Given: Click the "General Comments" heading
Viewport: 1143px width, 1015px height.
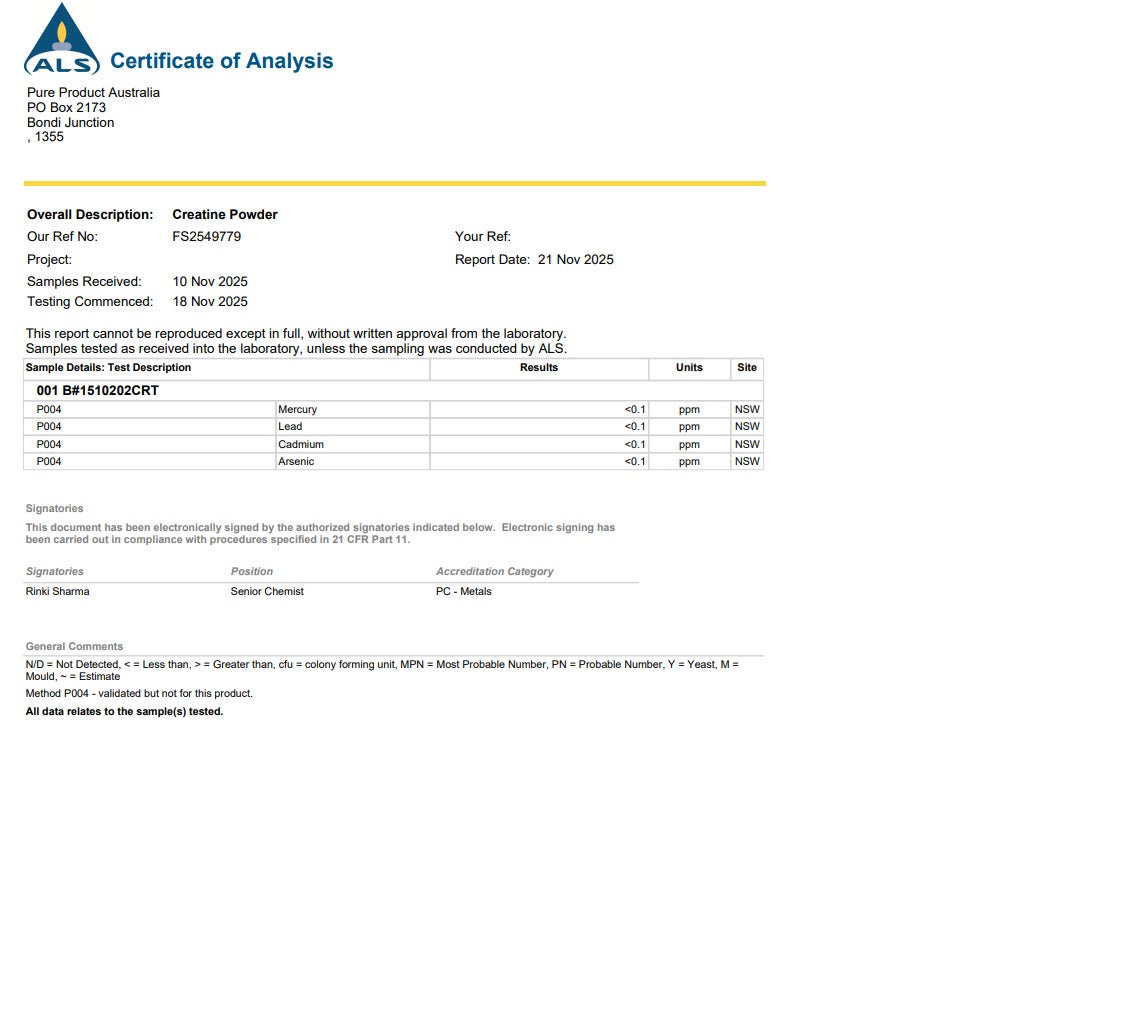Looking at the screenshot, I should (x=74, y=646).
